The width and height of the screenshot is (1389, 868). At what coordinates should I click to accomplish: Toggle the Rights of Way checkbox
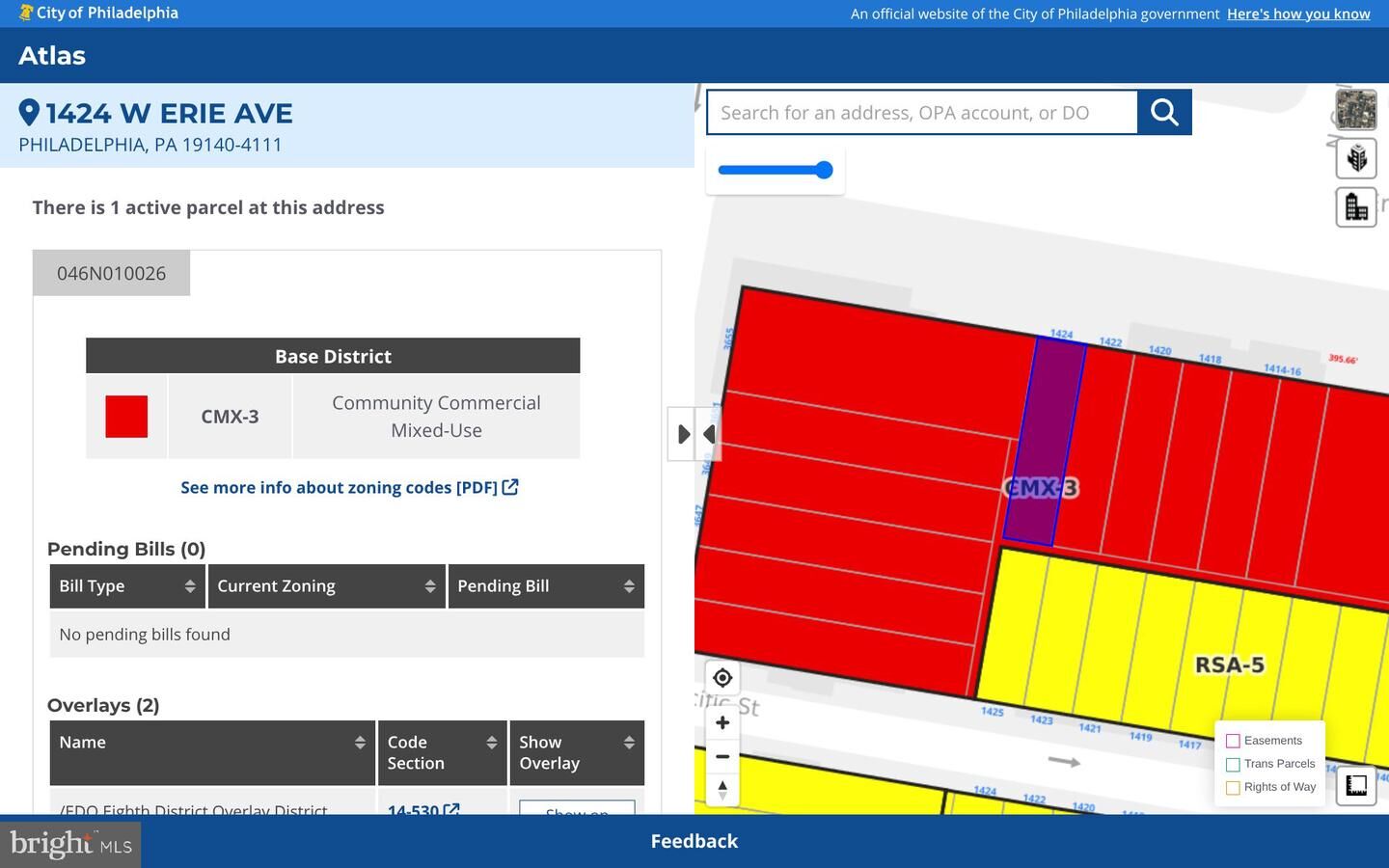tap(1233, 787)
